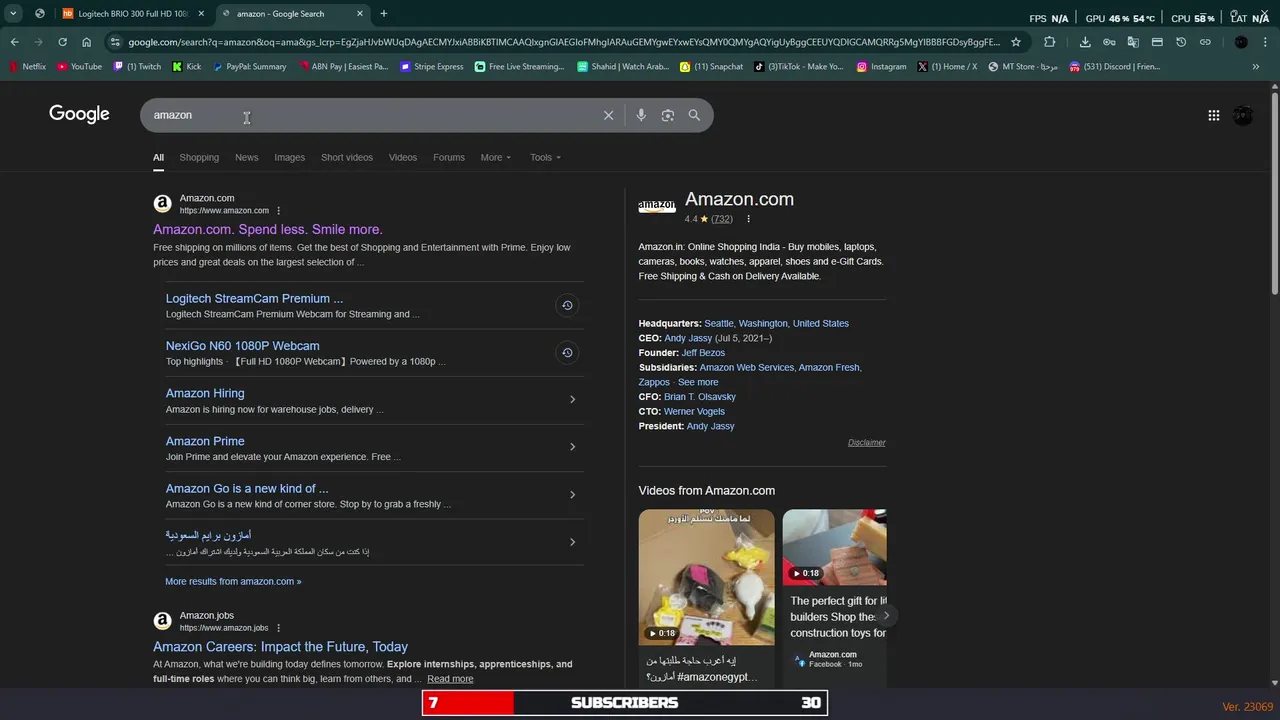Screen dimensions: 1280x720
Task: Expand the Amazon Prime sitelink chevron
Action: [572, 447]
